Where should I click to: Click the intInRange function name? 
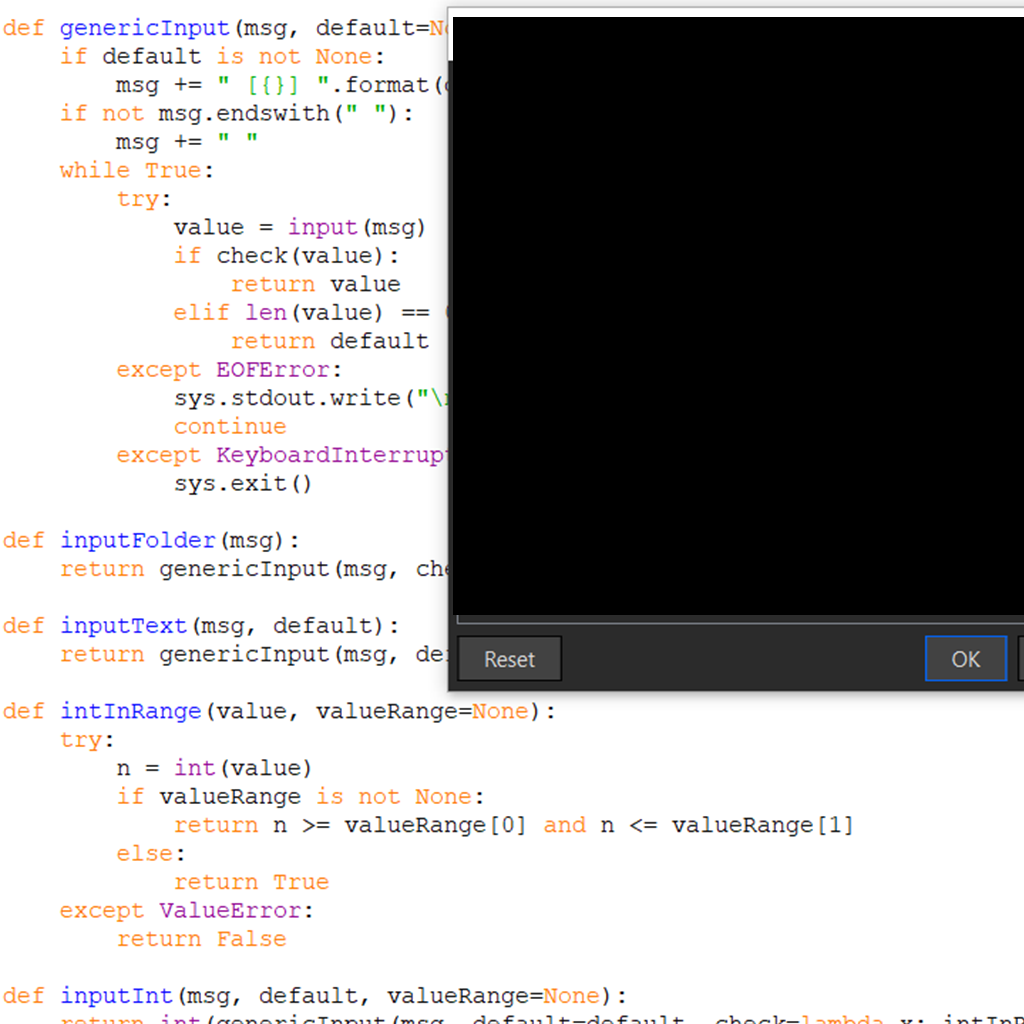click(x=130, y=711)
